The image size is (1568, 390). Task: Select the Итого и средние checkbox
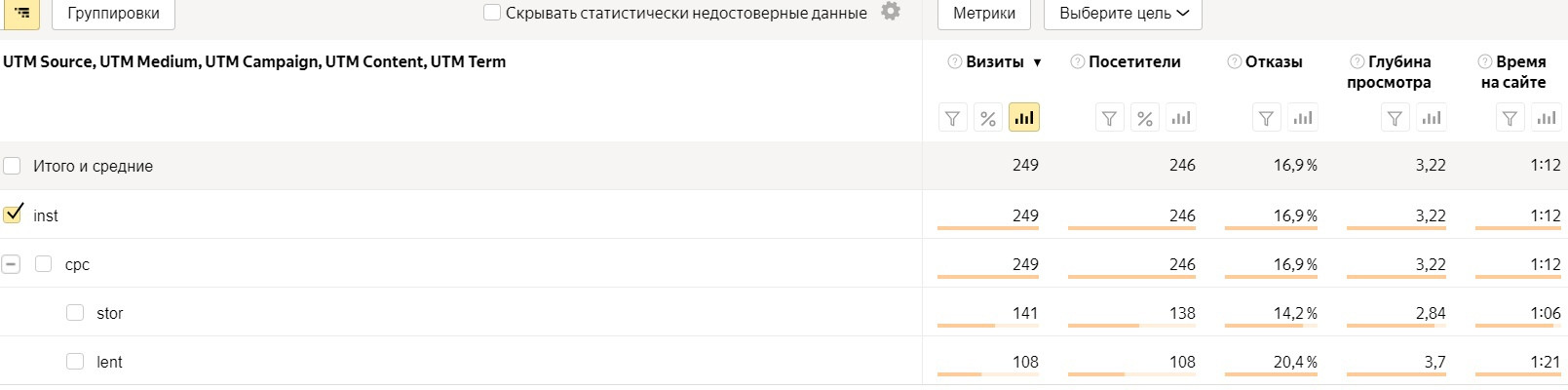coord(13,166)
